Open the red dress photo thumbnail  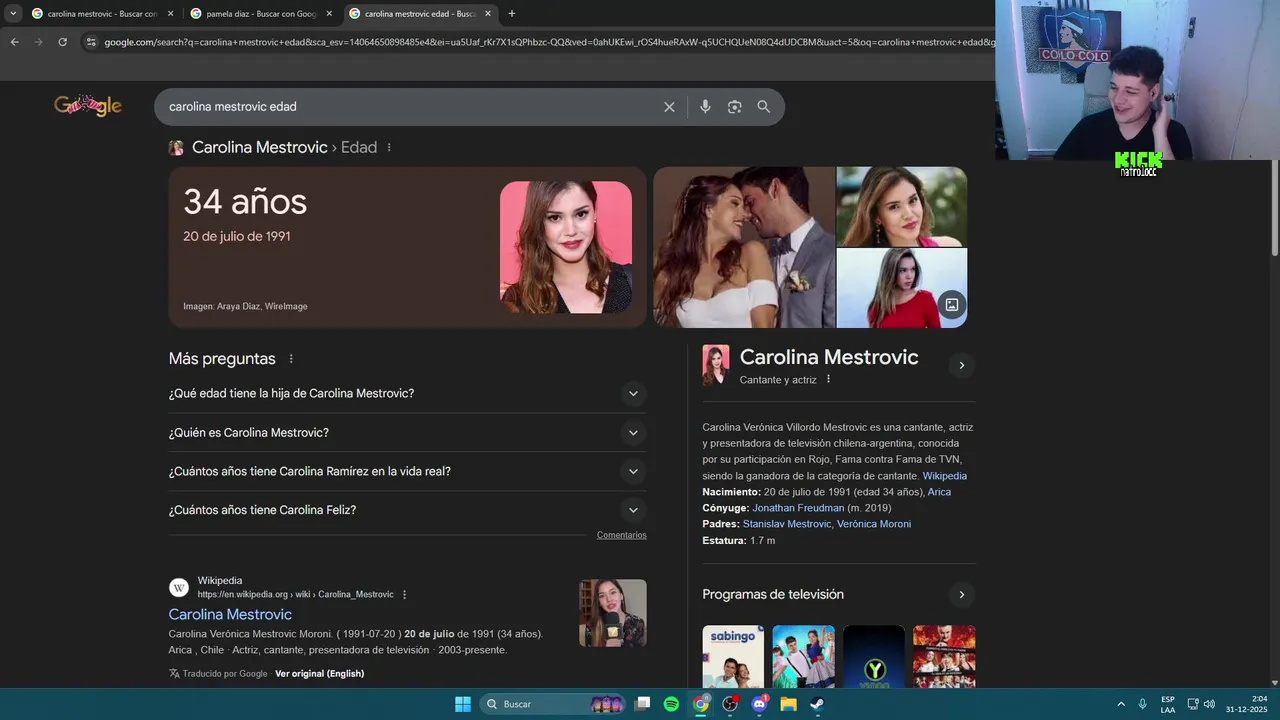(x=901, y=288)
